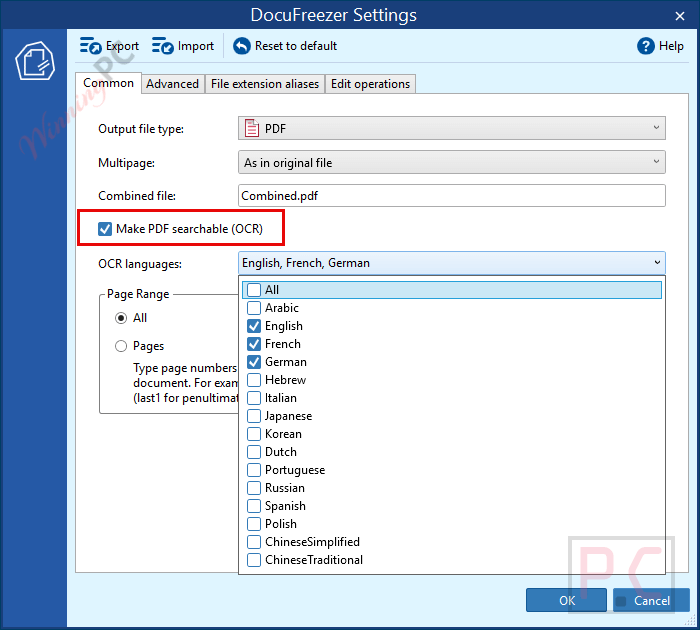Open the Edit operations tab
The height and width of the screenshot is (630, 700).
click(371, 84)
